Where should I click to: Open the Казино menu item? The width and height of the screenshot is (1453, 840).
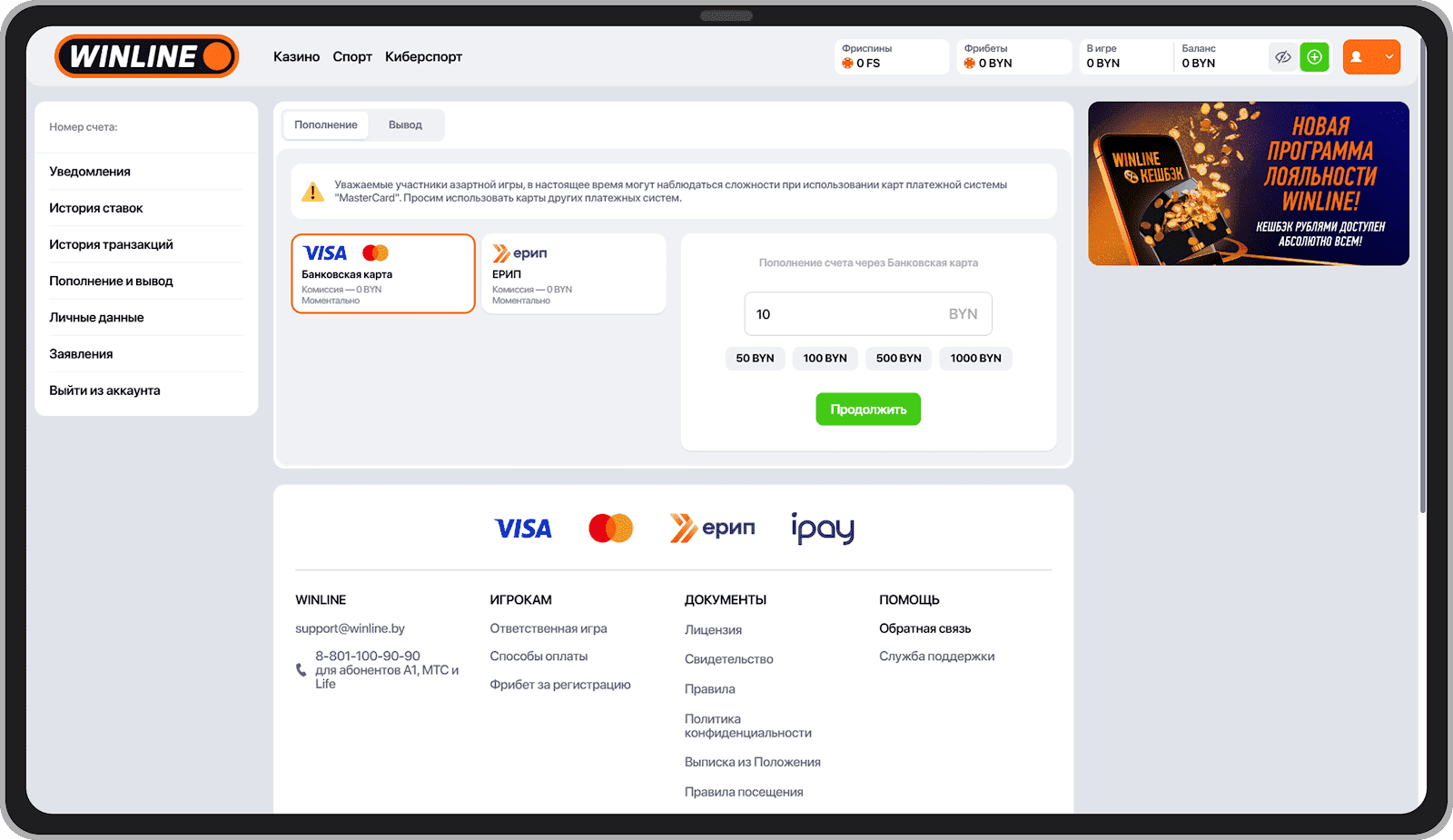pyautogui.click(x=296, y=56)
